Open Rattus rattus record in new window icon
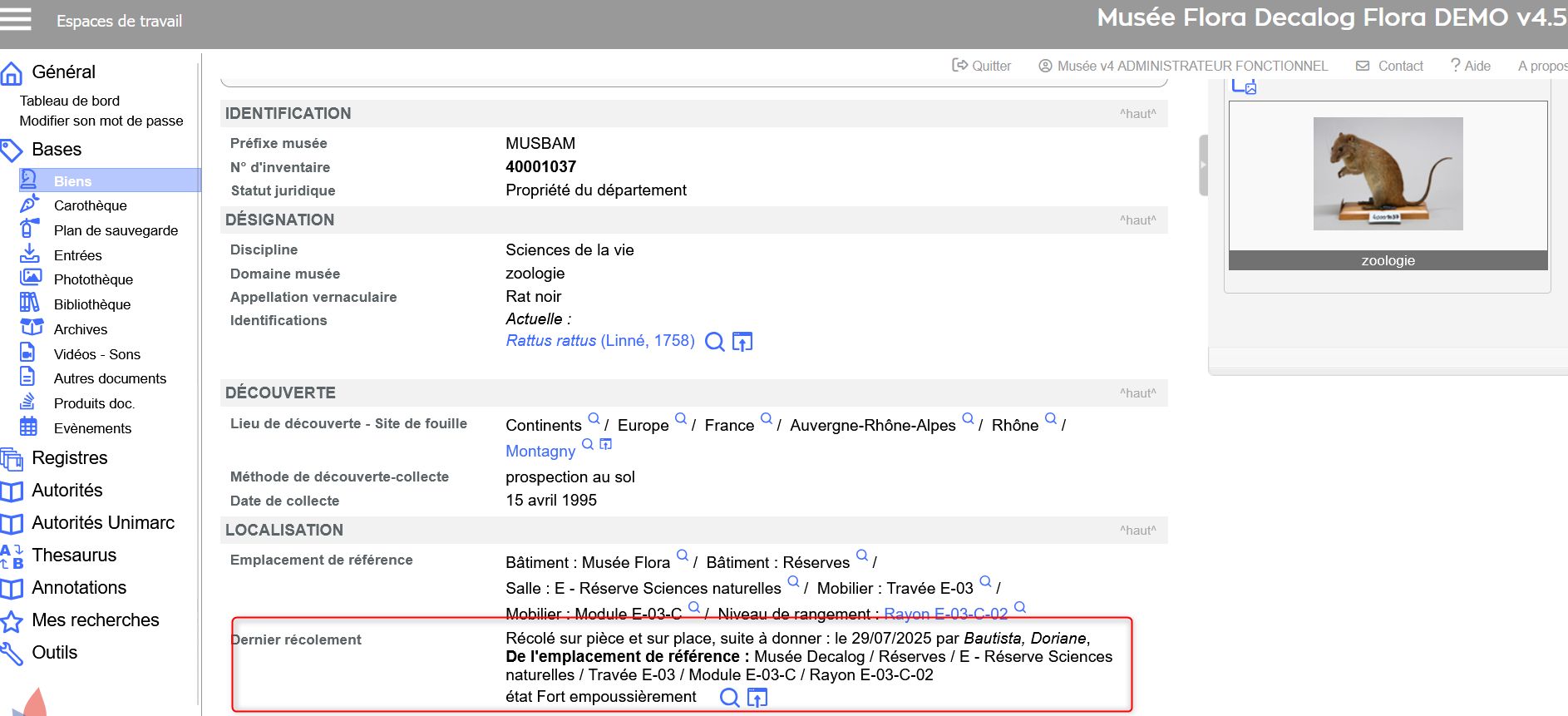 (x=742, y=342)
